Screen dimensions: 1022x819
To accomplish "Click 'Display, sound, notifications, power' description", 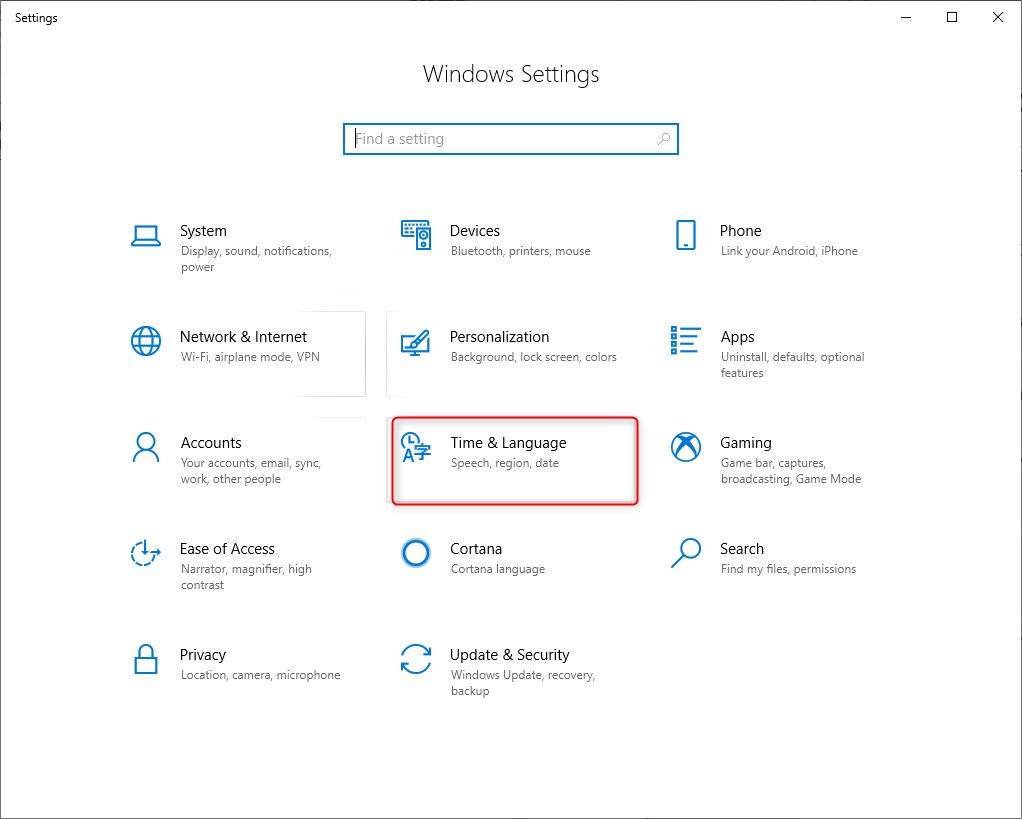I will click(256, 259).
